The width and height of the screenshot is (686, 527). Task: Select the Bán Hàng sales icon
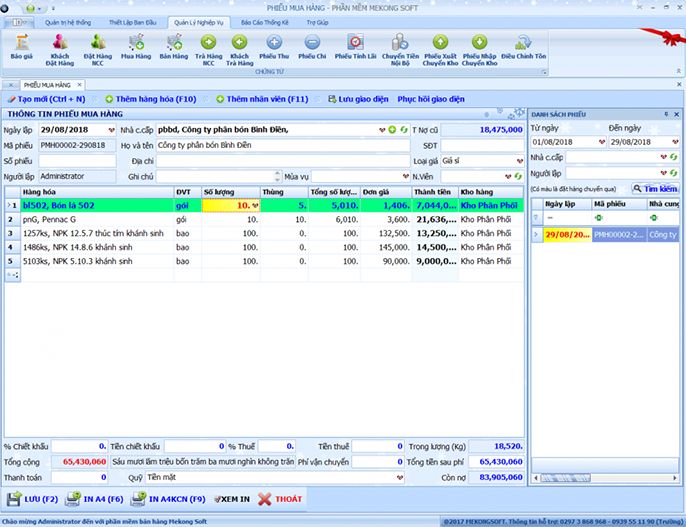pyautogui.click(x=173, y=42)
